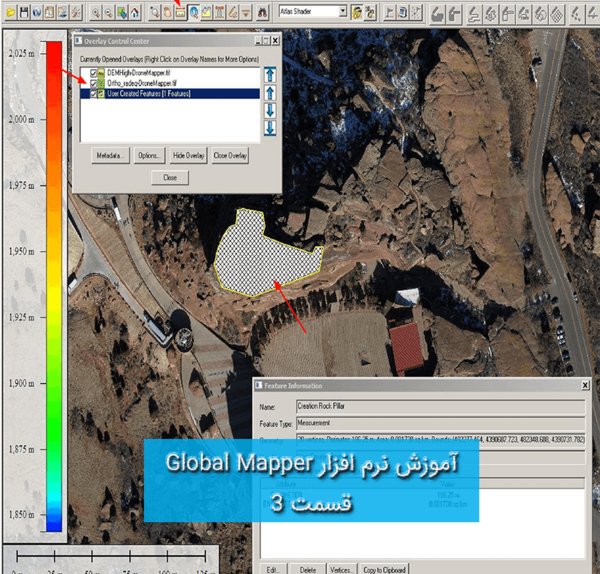Select the Zoom tool in toolbar
This screenshot has width=600, height=574.
[155, 13]
